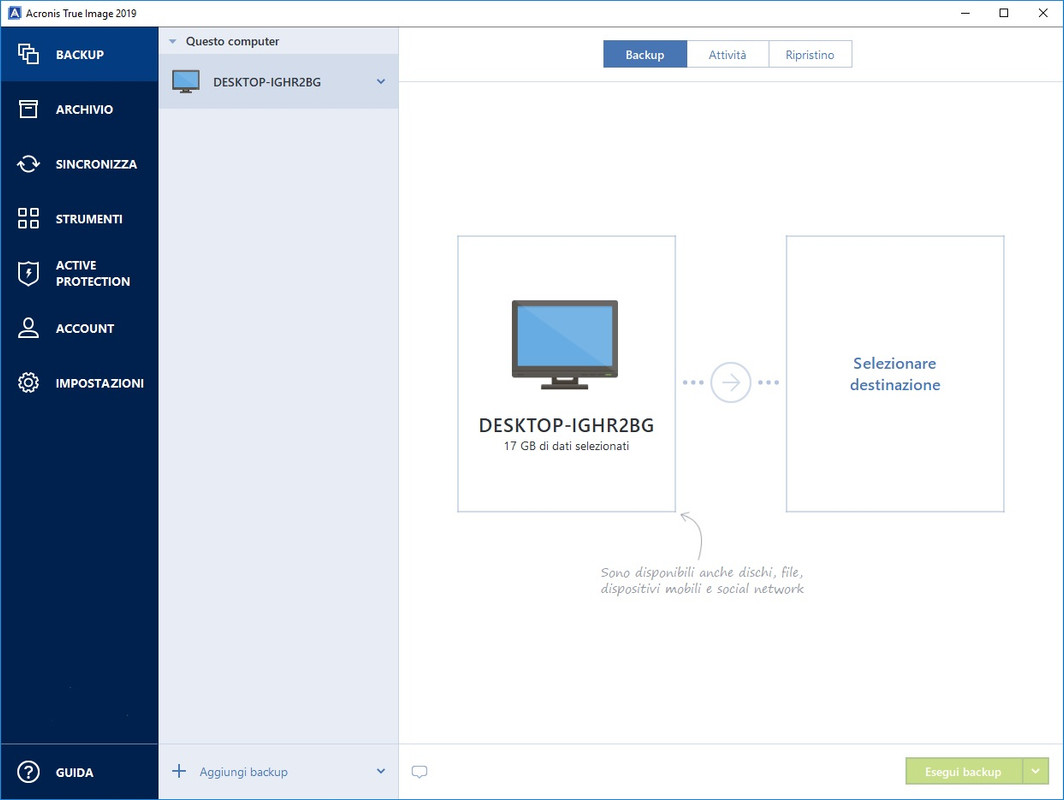Open the ARCHIVIO menu label
The height and width of the screenshot is (800, 1064).
[84, 109]
